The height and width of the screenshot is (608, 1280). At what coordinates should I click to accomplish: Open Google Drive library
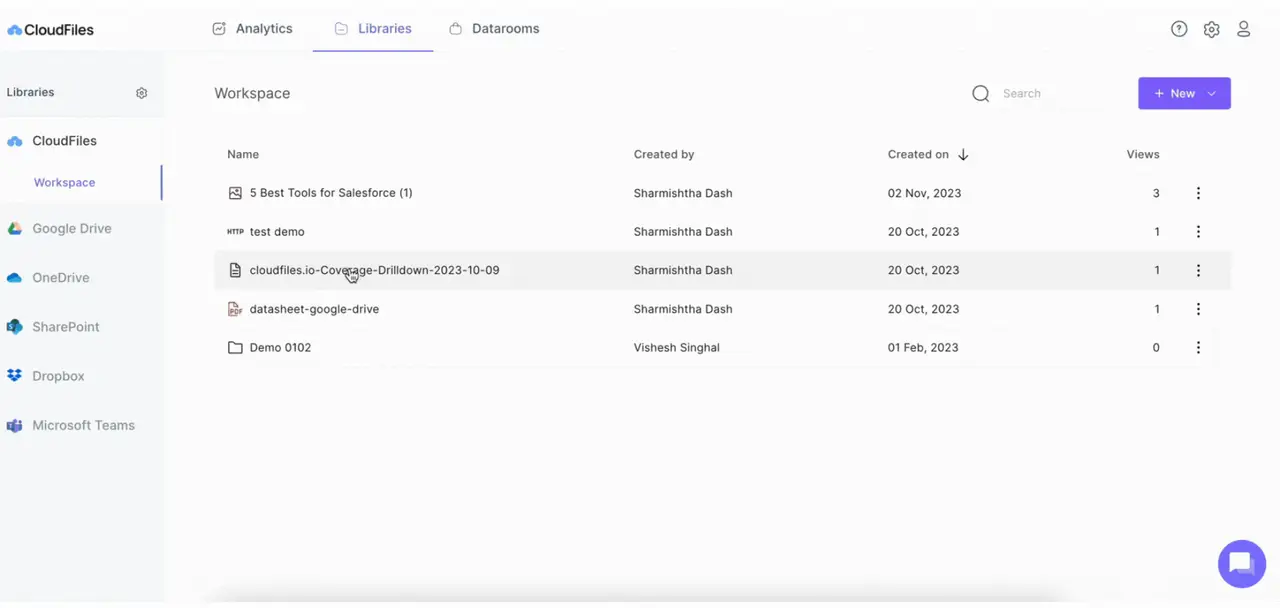pyautogui.click(x=71, y=228)
